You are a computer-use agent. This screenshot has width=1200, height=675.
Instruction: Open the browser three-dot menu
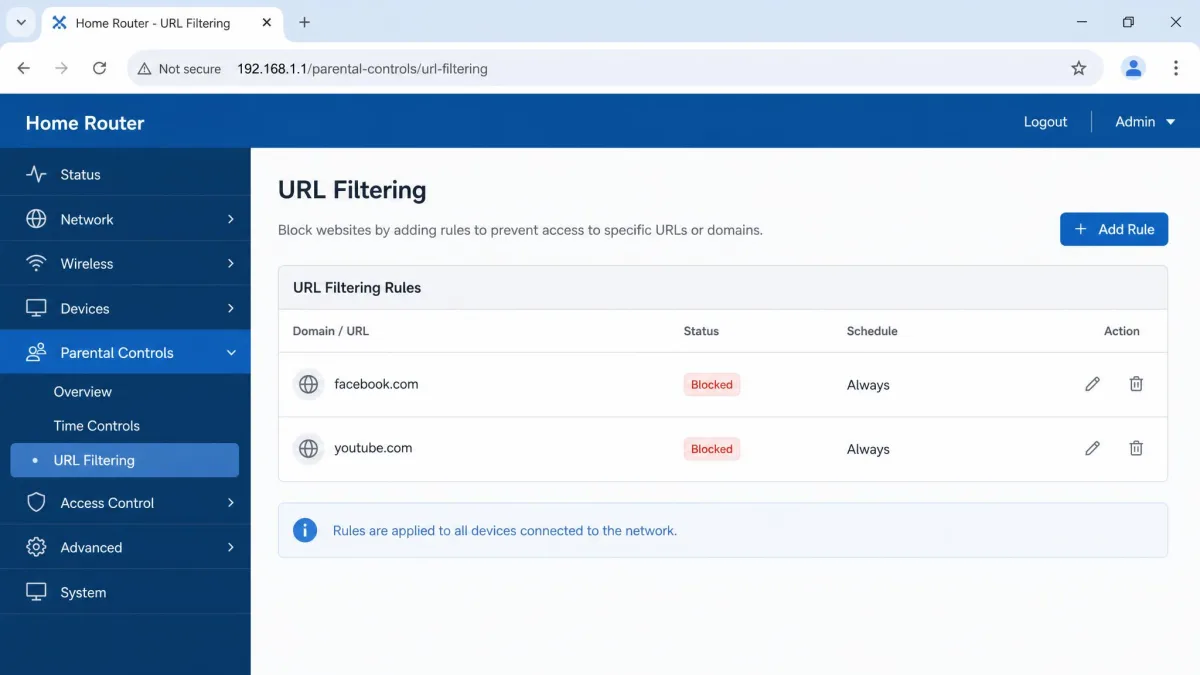(x=1176, y=68)
